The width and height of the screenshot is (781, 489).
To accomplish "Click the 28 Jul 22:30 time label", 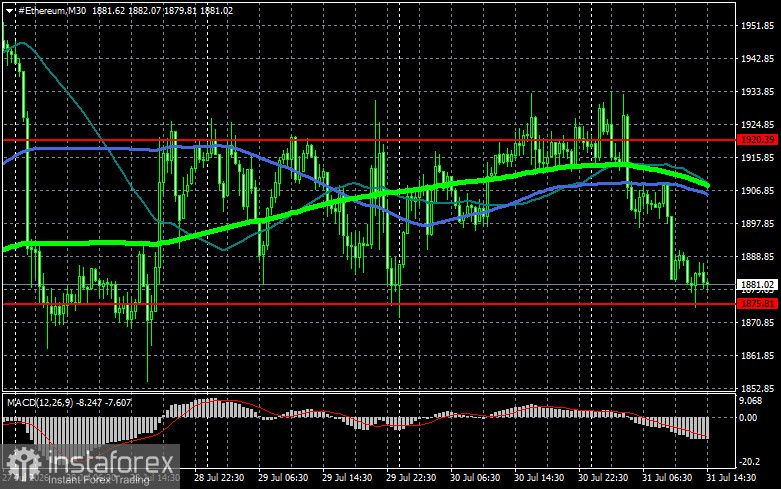I will click(219, 478).
